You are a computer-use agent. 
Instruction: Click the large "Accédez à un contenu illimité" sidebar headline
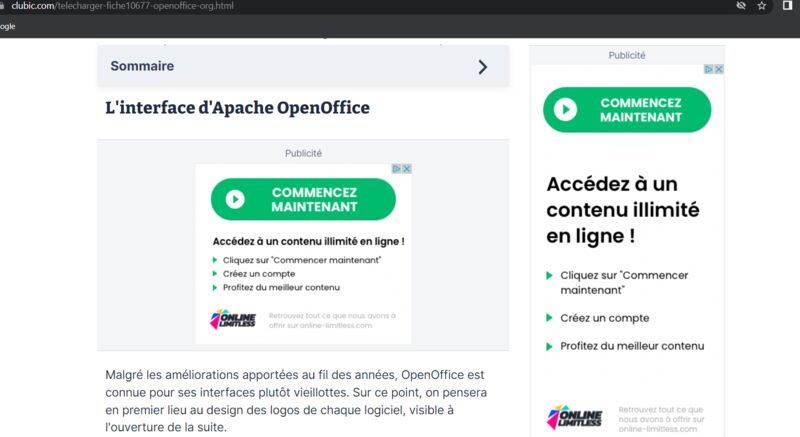pos(623,210)
